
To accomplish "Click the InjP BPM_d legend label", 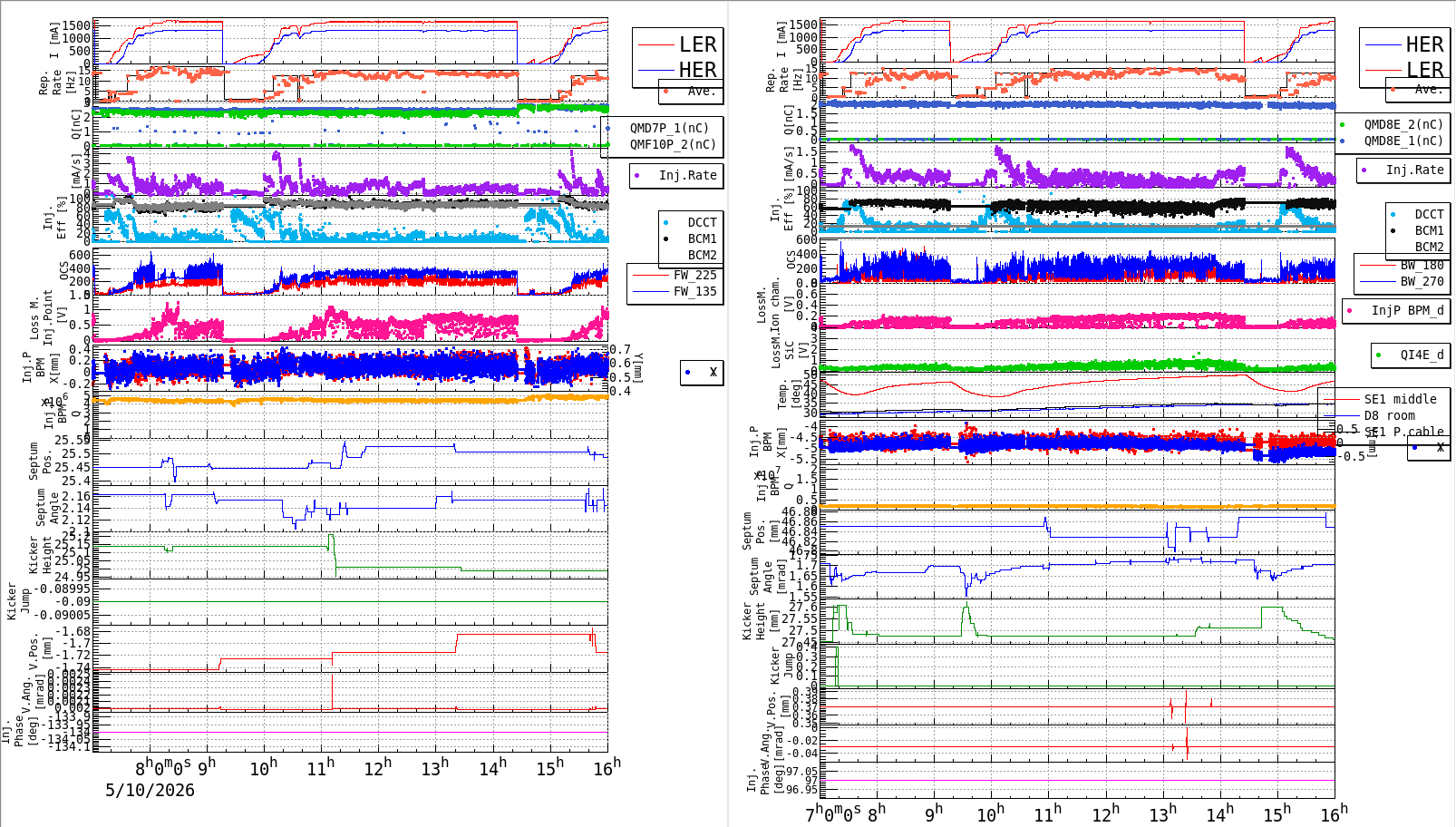I will (1407, 311).
